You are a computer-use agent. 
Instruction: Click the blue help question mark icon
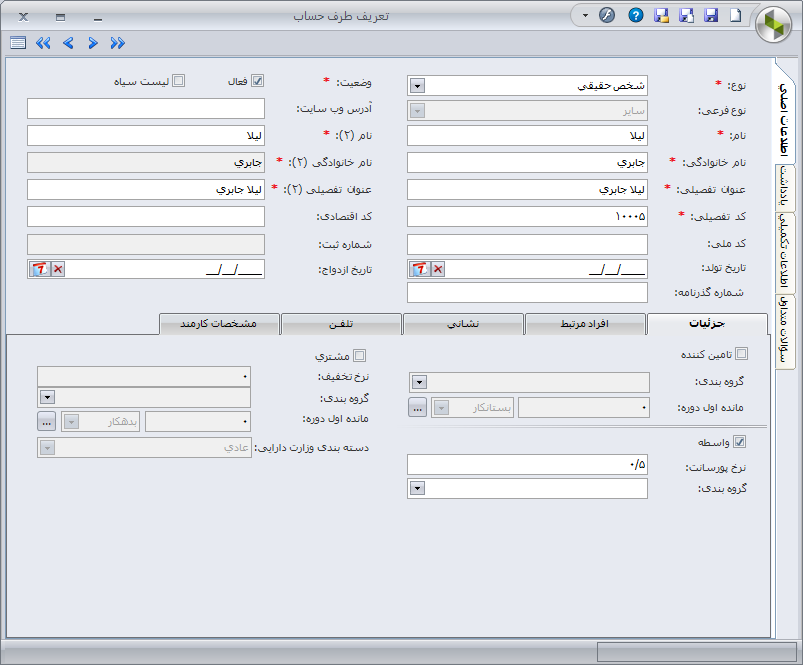coord(635,16)
